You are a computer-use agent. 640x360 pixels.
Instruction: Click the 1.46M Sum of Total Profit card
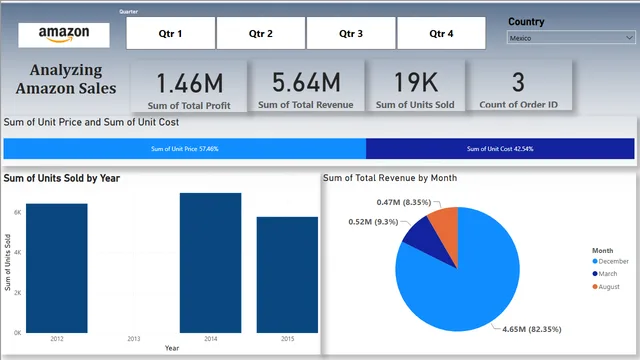[189, 87]
